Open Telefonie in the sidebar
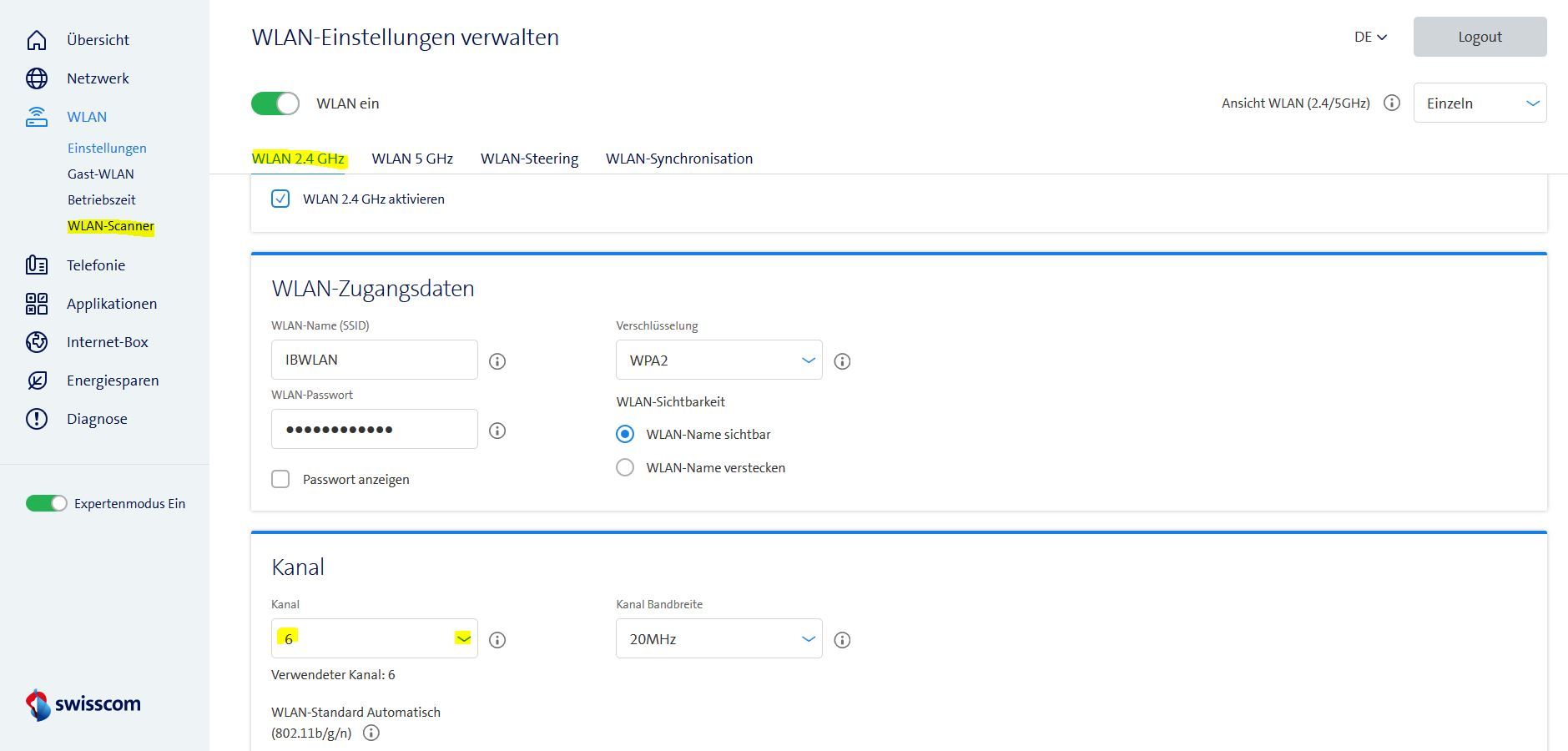Viewport: 1568px width, 751px height. pos(96,265)
